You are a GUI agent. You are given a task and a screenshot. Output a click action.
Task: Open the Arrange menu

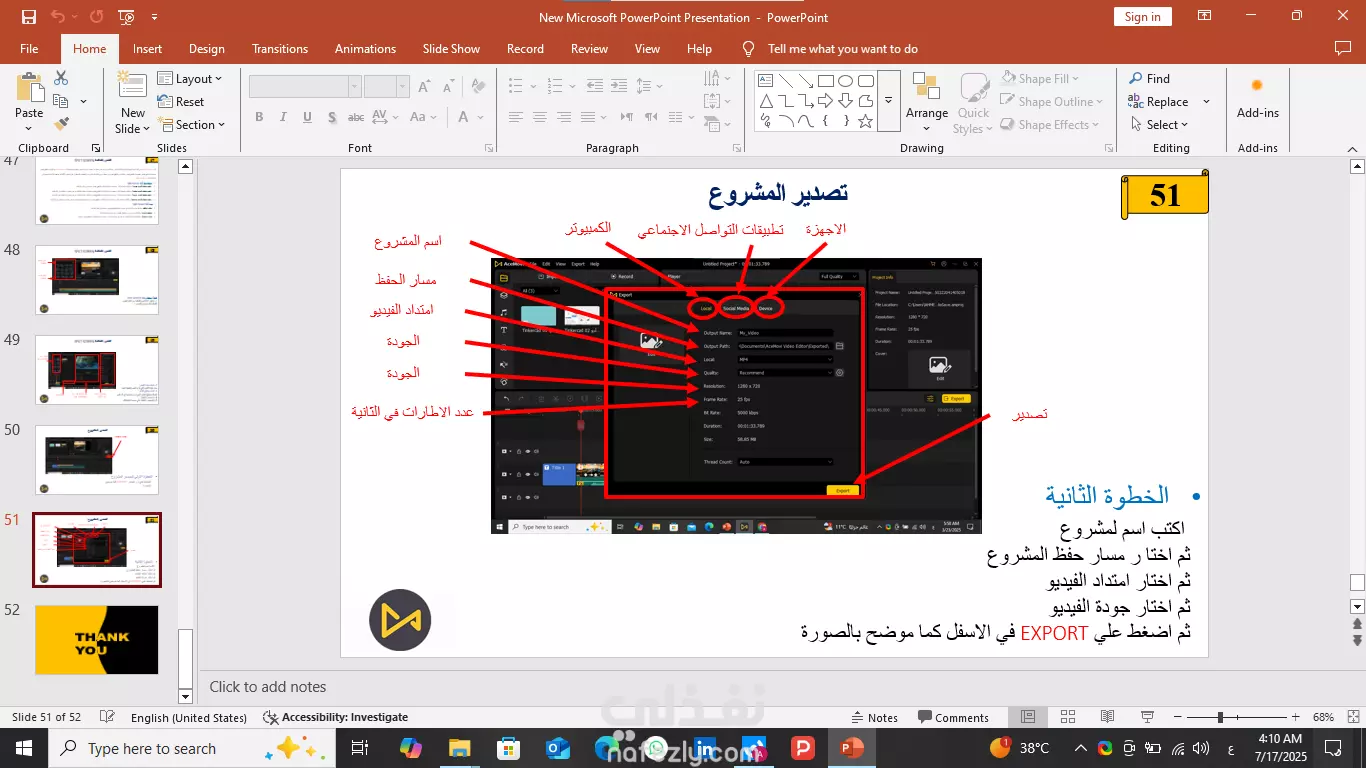927,102
